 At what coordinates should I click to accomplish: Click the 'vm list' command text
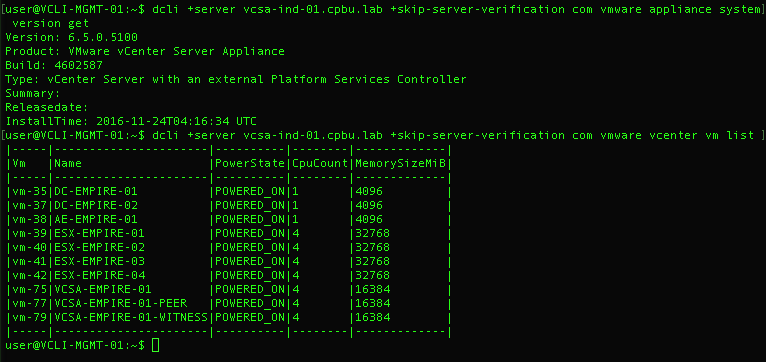(x=729, y=135)
